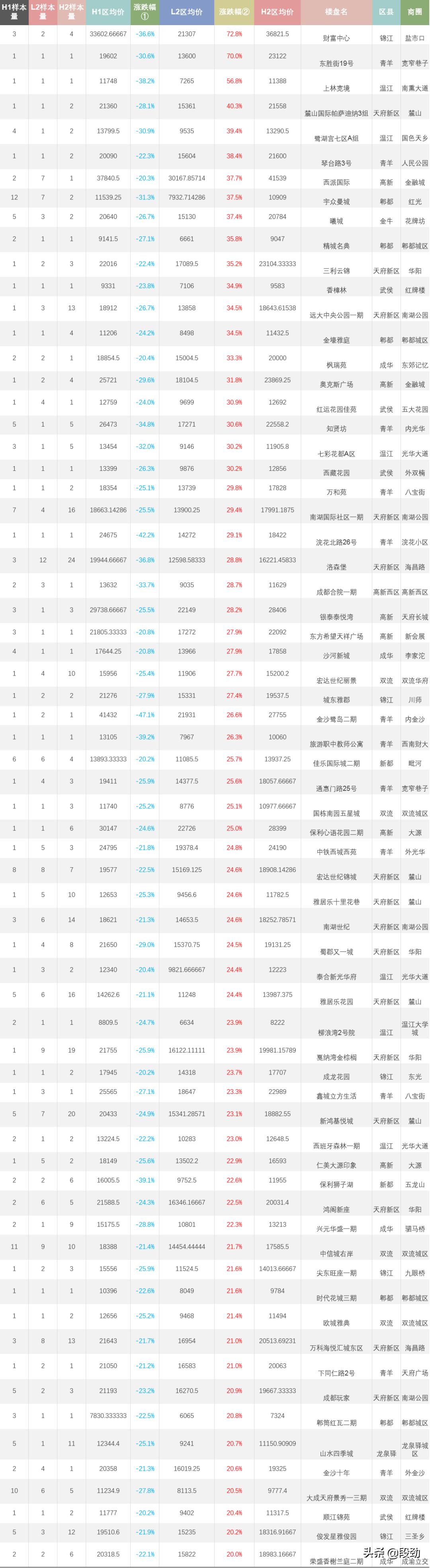Select the 浣花北路26号 cell
This screenshot has height=1568, width=430.
pyautogui.click(x=336, y=542)
